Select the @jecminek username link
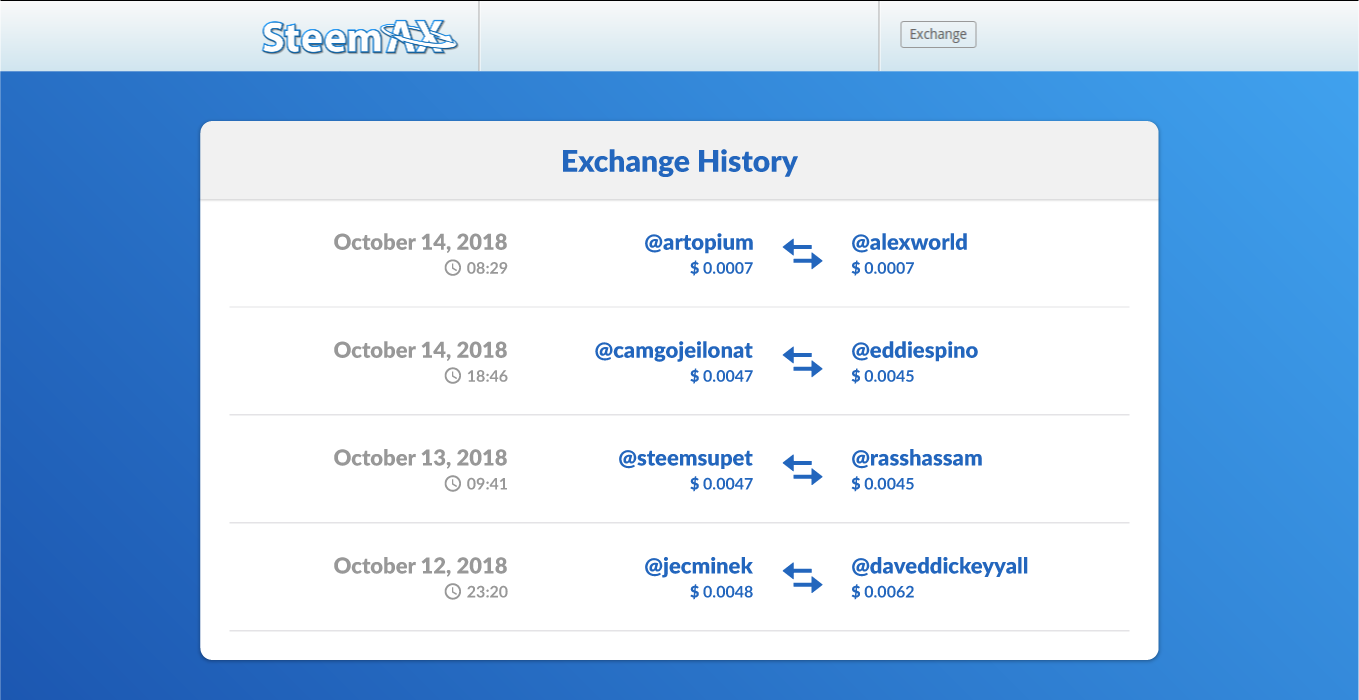1359x700 pixels. click(x=698, y=567)
